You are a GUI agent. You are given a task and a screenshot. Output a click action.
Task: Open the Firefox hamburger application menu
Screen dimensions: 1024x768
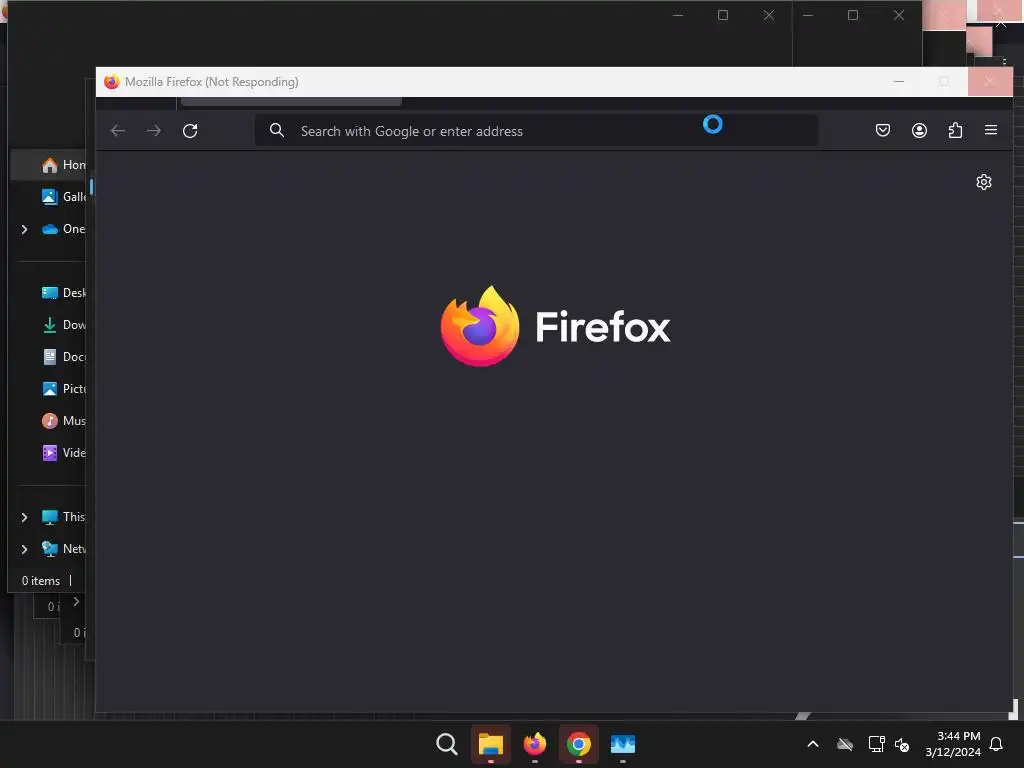coord(991,130)
